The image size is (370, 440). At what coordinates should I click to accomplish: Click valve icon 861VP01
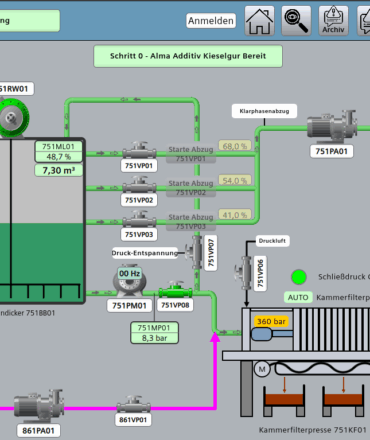pyautogui.click(x=133, y=405)
